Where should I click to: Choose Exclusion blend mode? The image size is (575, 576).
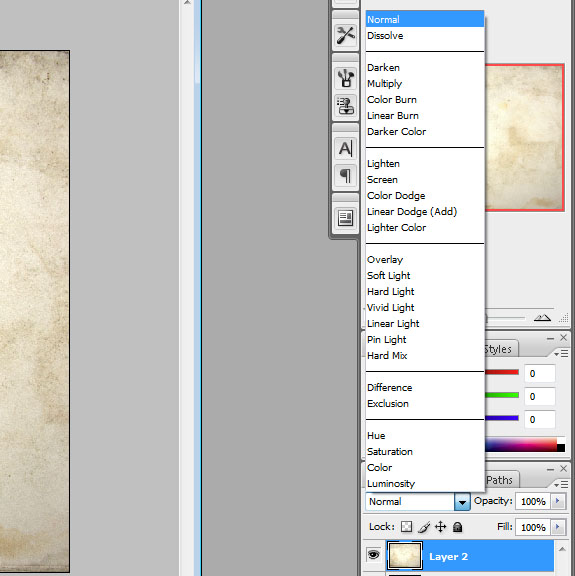click(x=425, y=403)
